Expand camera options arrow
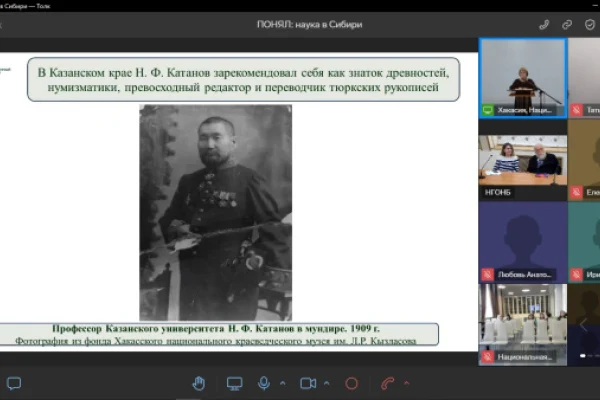Image resolution: width=600 pixels, height=400 pixels. [x=326, y=383]
